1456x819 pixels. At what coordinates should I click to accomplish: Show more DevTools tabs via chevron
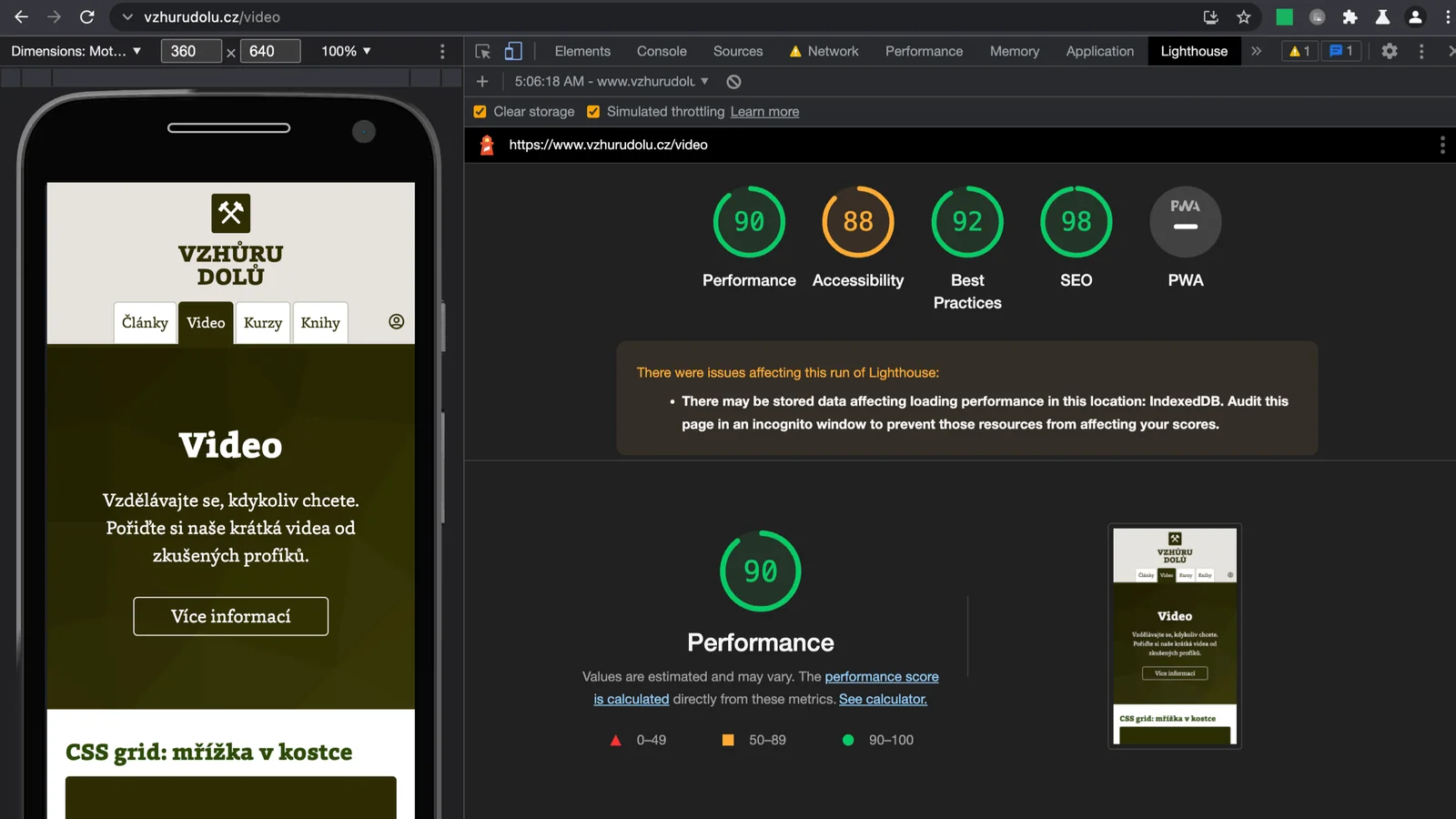tap(1256, 52)
